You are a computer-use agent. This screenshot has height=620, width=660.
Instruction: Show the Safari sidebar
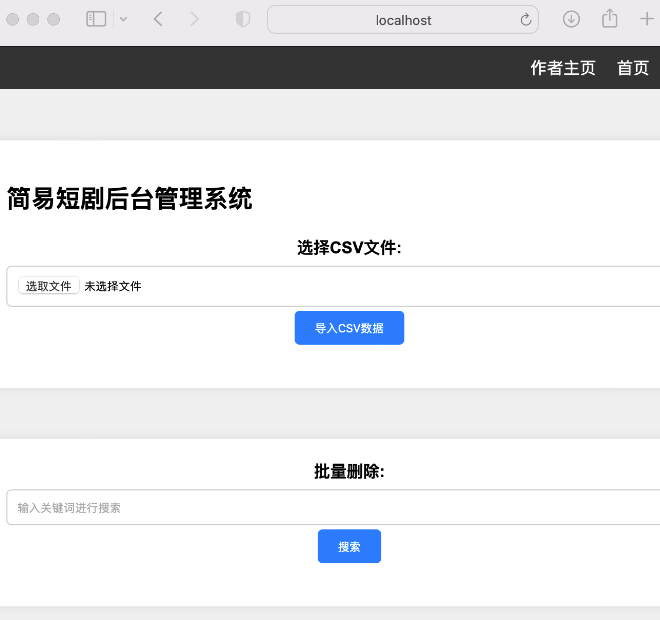click(x=96, y=19)
